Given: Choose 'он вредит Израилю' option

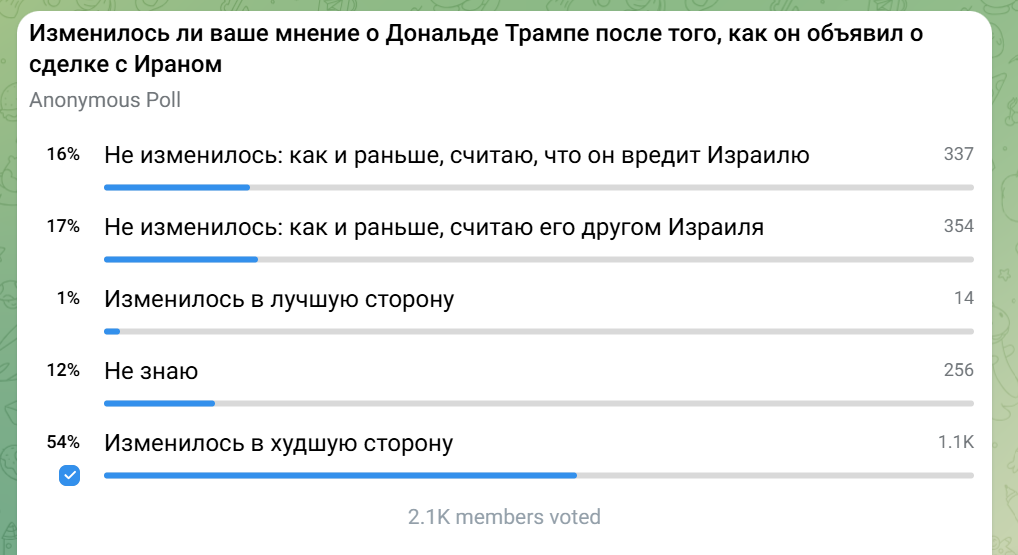Looking at the screenshot, I should click(x=456, y=156).
